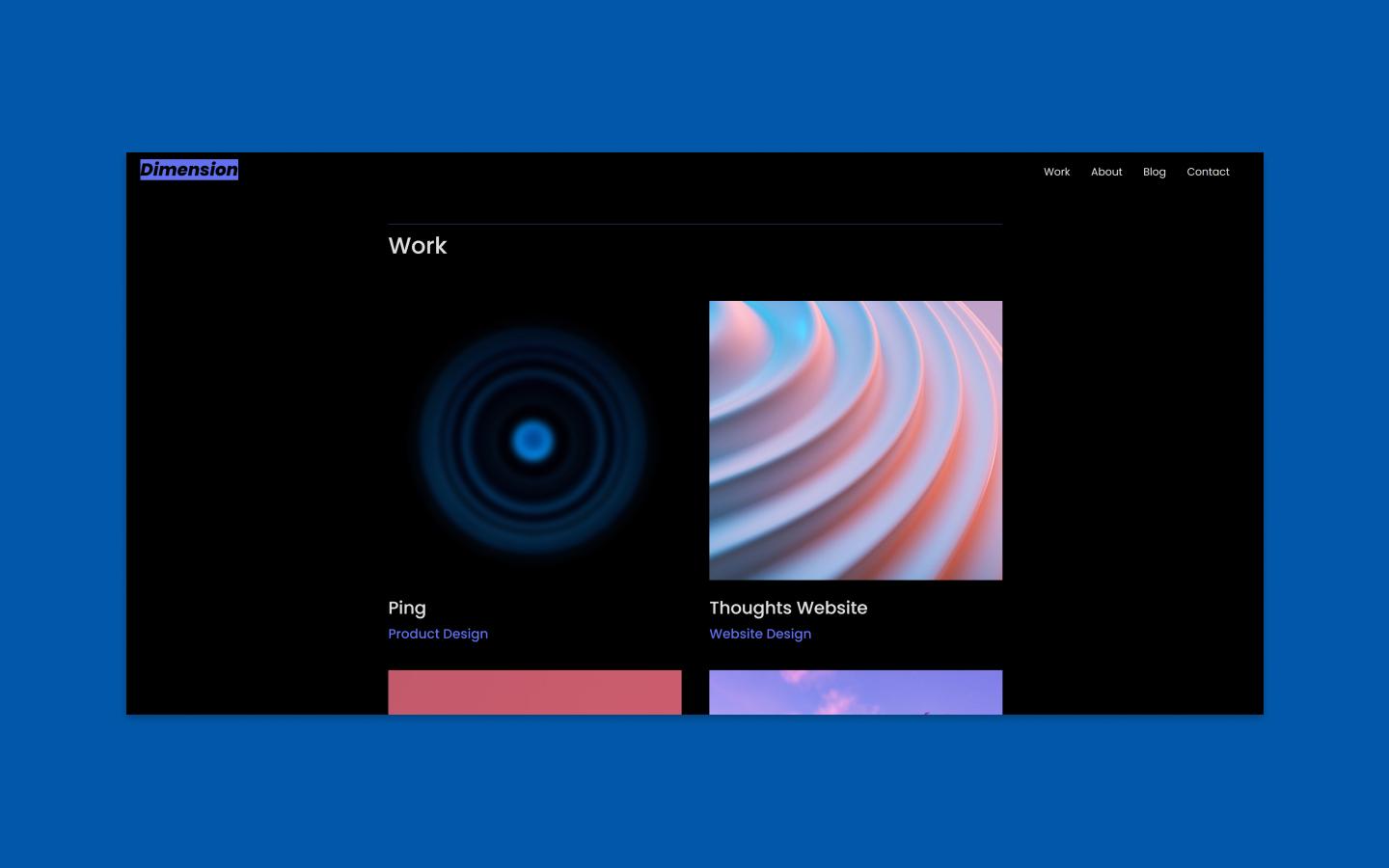Click the highlighted purple background behind Dimension
Image resolution: width=1389 pixels, height=868 pixels.
coord(189,170)
